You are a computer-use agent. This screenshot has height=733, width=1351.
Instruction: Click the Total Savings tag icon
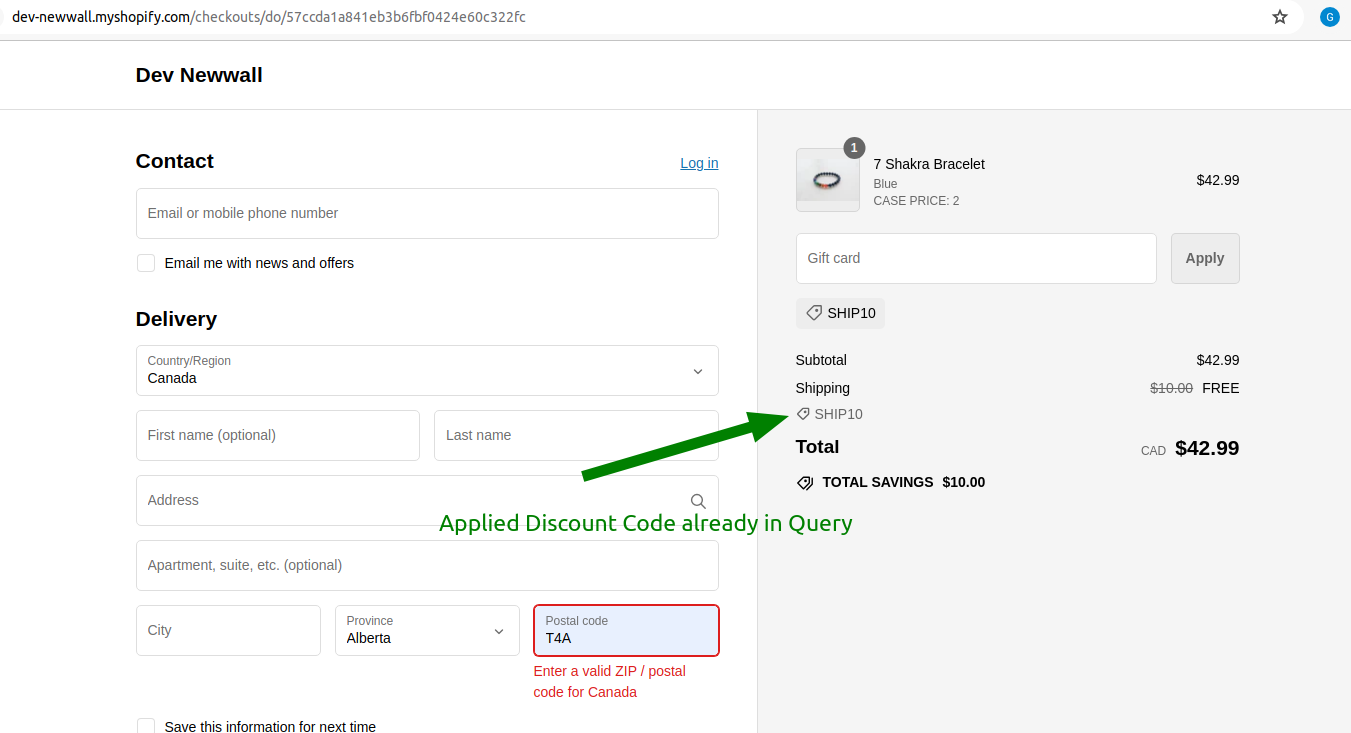pos(805,483)
